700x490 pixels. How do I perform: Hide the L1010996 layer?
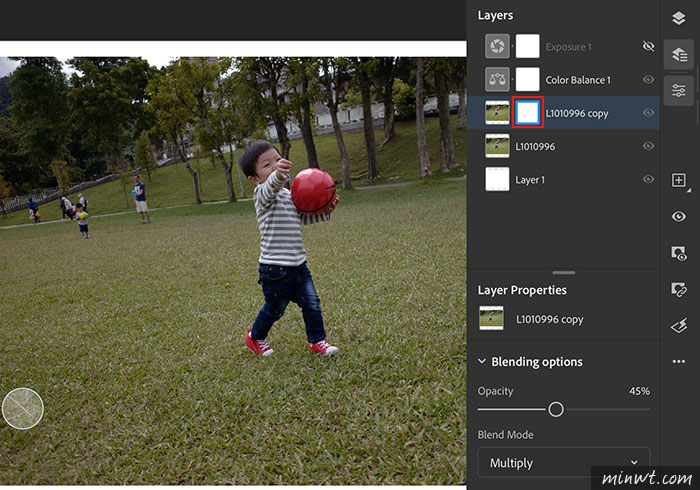648,146
